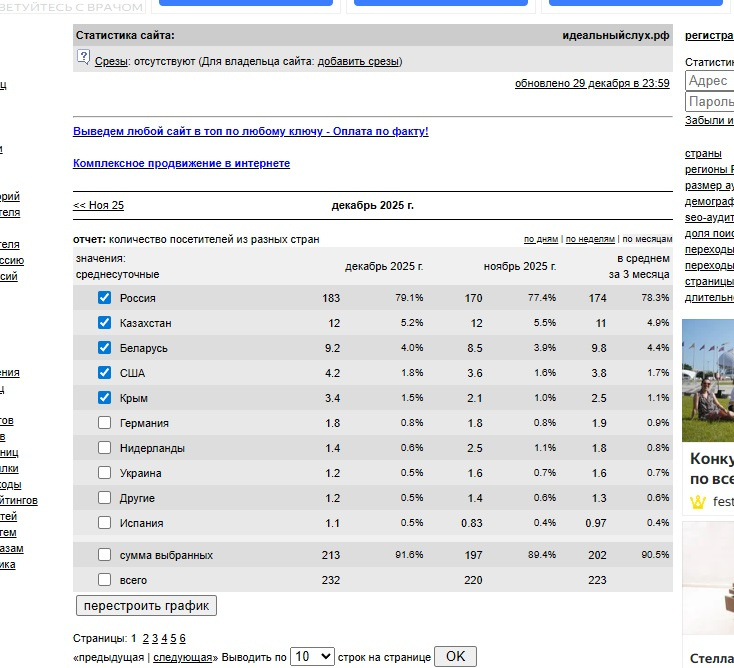Focus the Адрес input field
This screenshot has height=668, width=734.
pos(710,81)
